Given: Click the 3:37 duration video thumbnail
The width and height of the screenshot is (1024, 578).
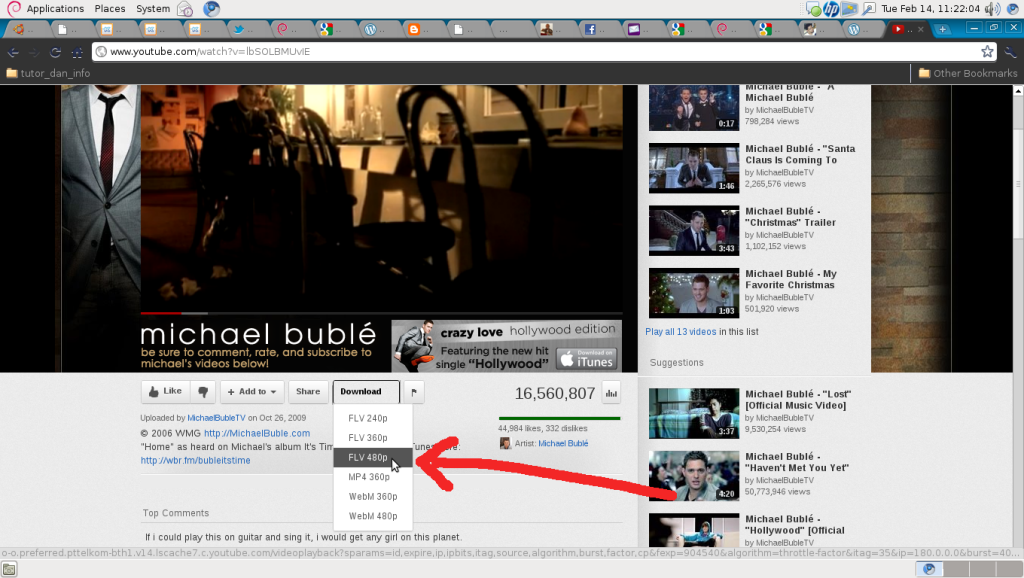Looking at the screenshot, I should [x=694, y=413].
